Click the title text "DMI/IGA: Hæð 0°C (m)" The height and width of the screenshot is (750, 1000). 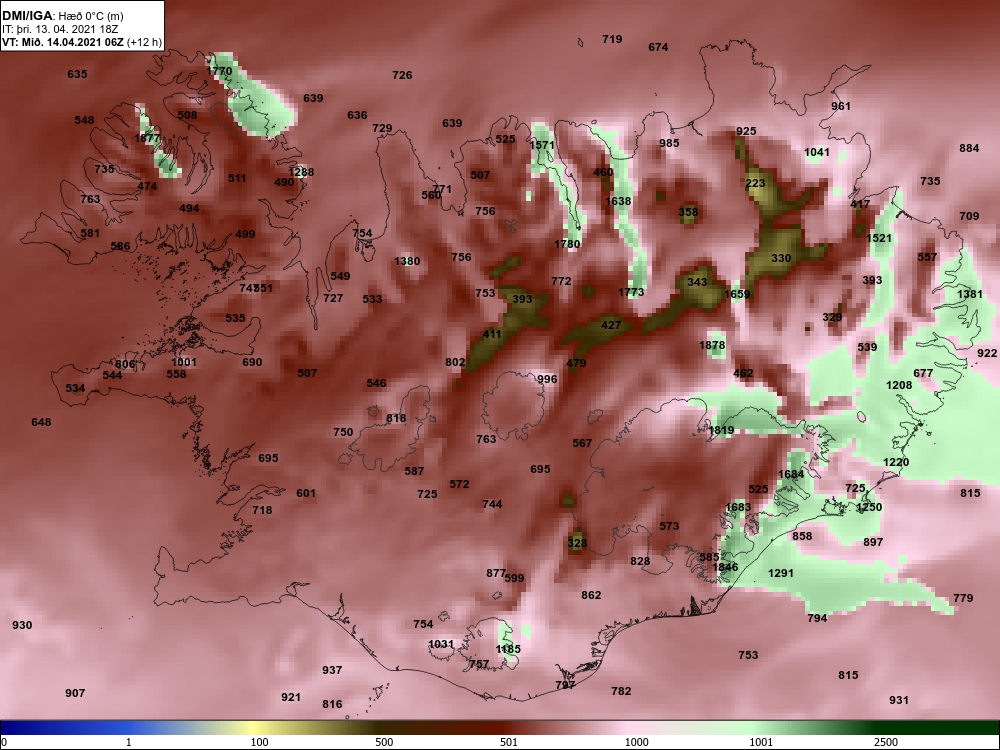(x=62, y=15)
